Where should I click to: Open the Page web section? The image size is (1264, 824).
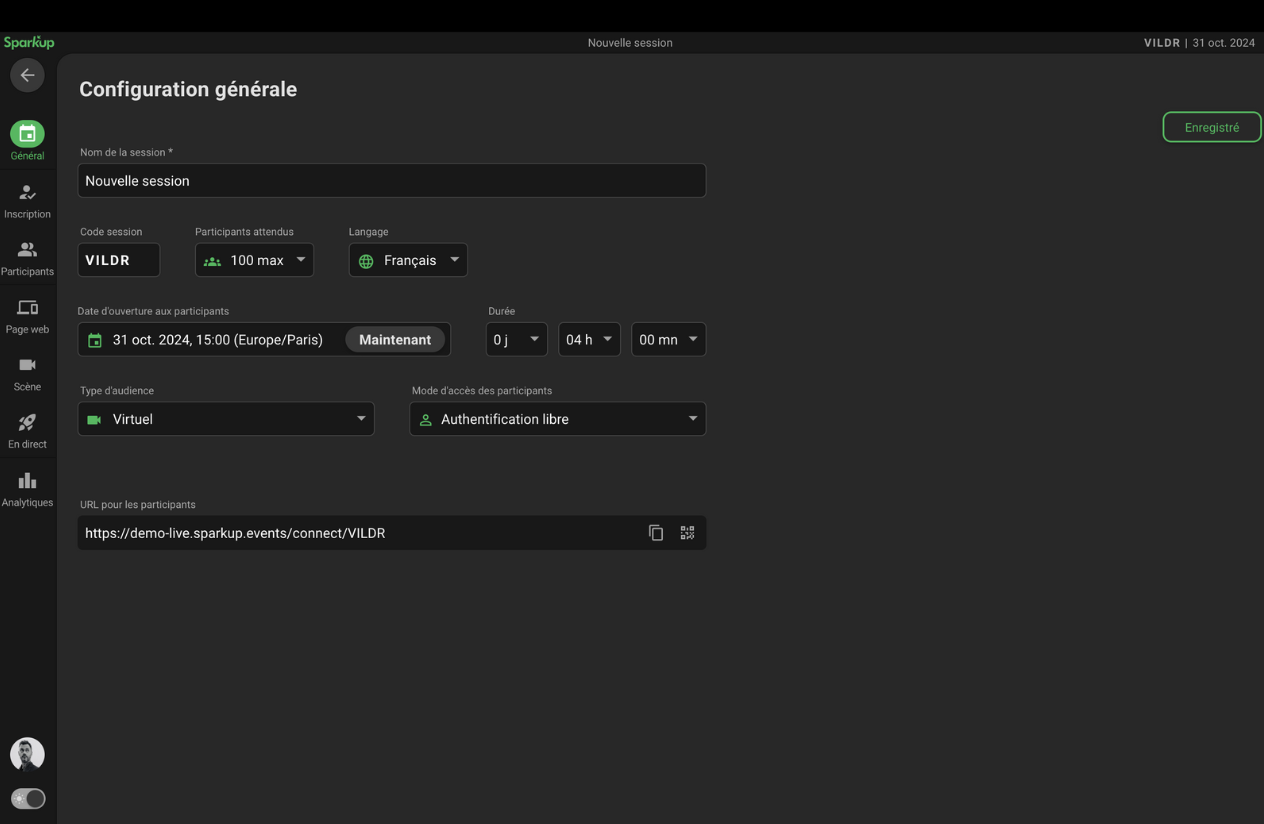(x=27, y=314)
